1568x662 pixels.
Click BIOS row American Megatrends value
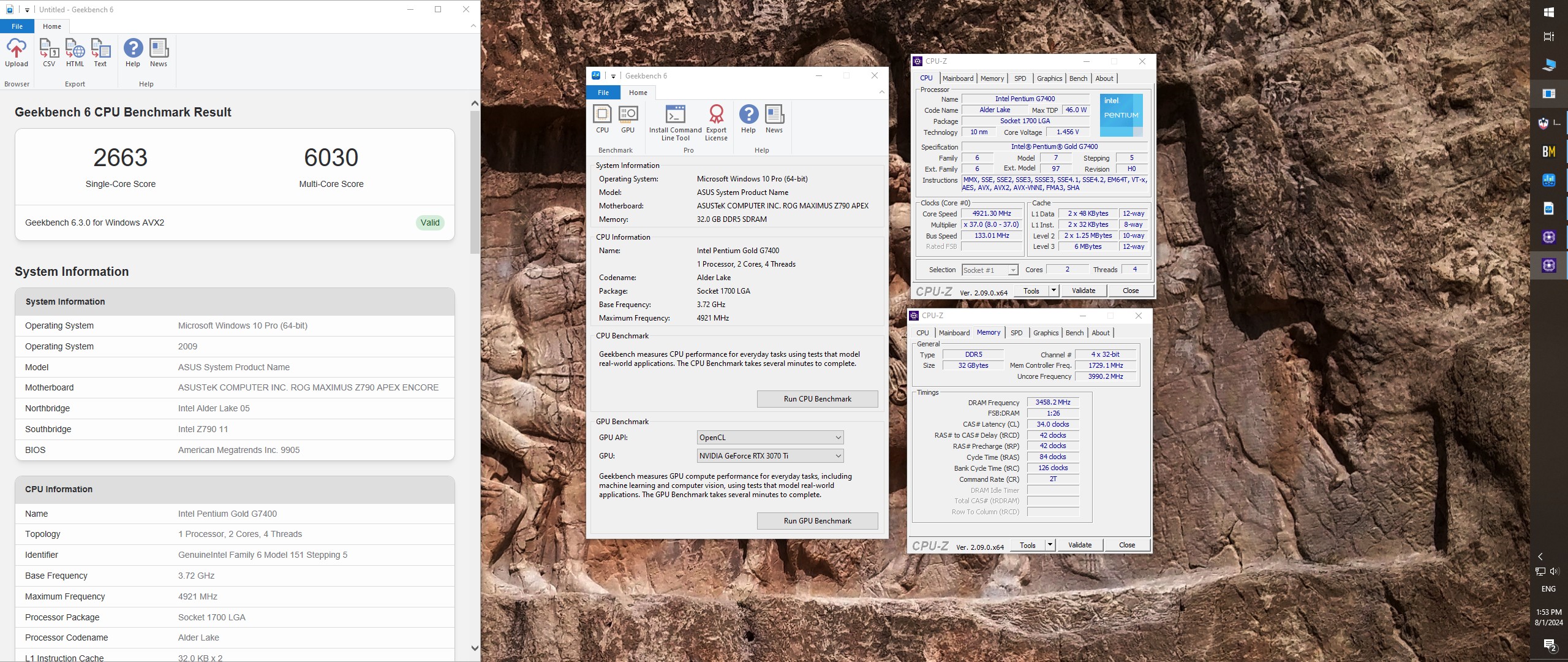[239, 450]
